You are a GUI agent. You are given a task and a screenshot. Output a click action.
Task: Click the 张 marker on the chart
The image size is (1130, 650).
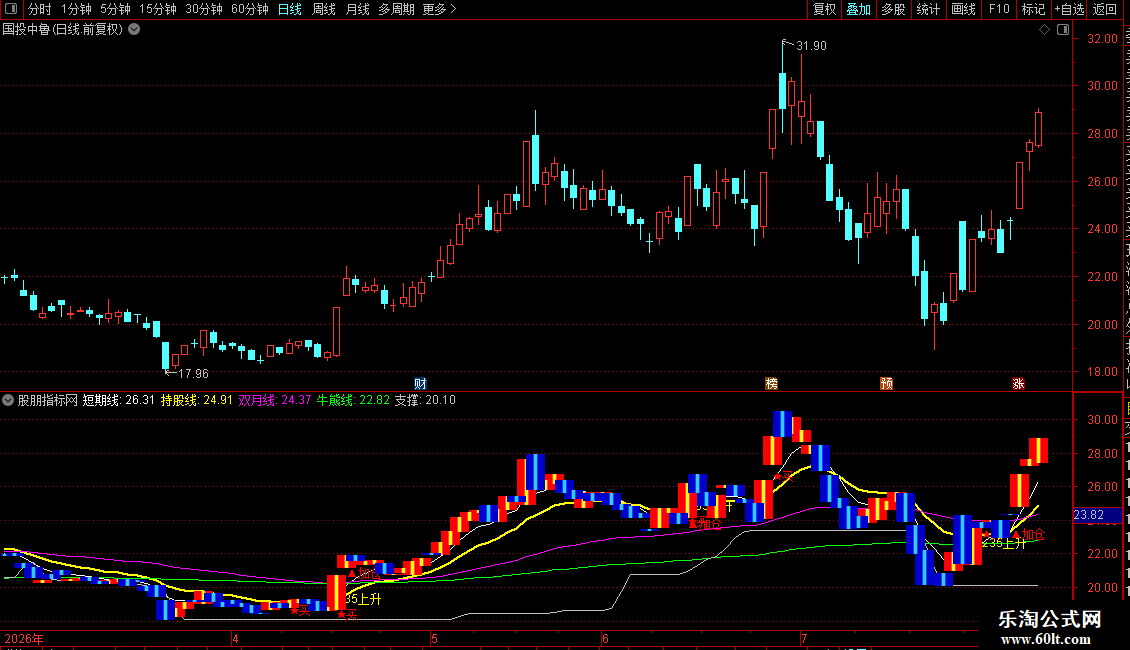tap(1018, 383)
